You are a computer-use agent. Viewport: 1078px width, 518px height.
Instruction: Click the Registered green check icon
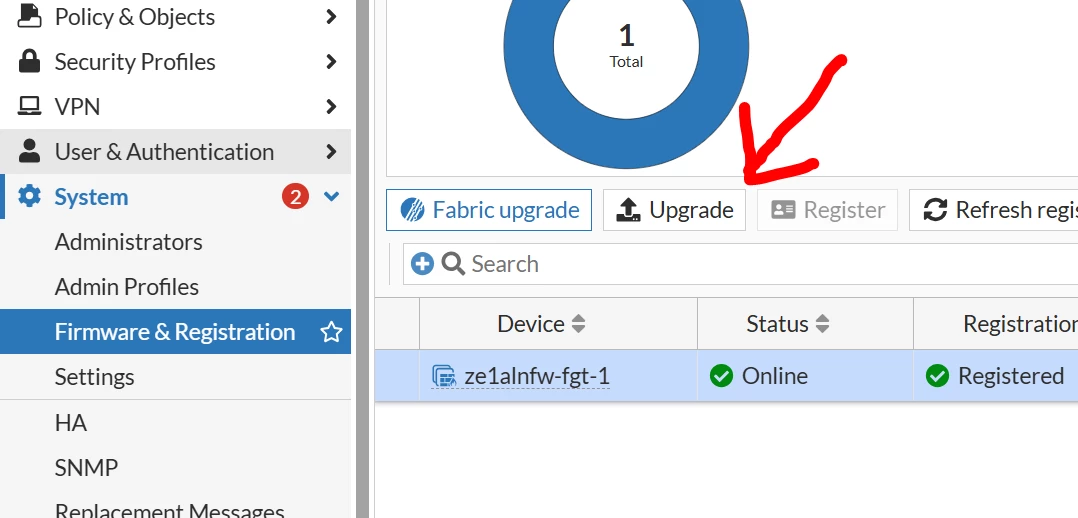[937, 376]
